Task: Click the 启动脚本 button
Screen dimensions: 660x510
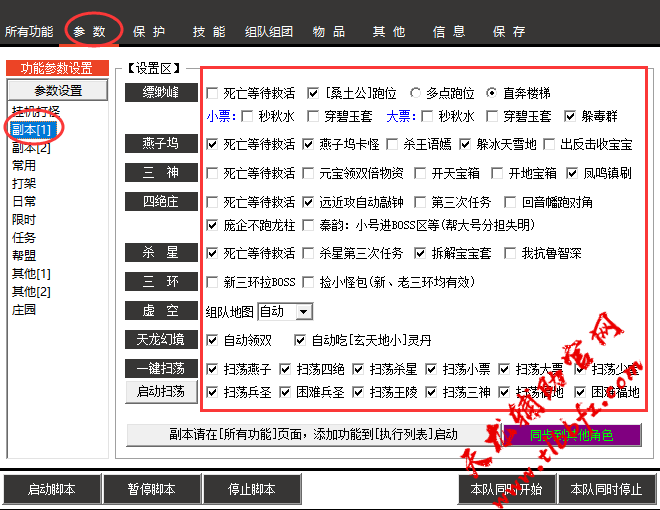Action: (x=52, y=489)
